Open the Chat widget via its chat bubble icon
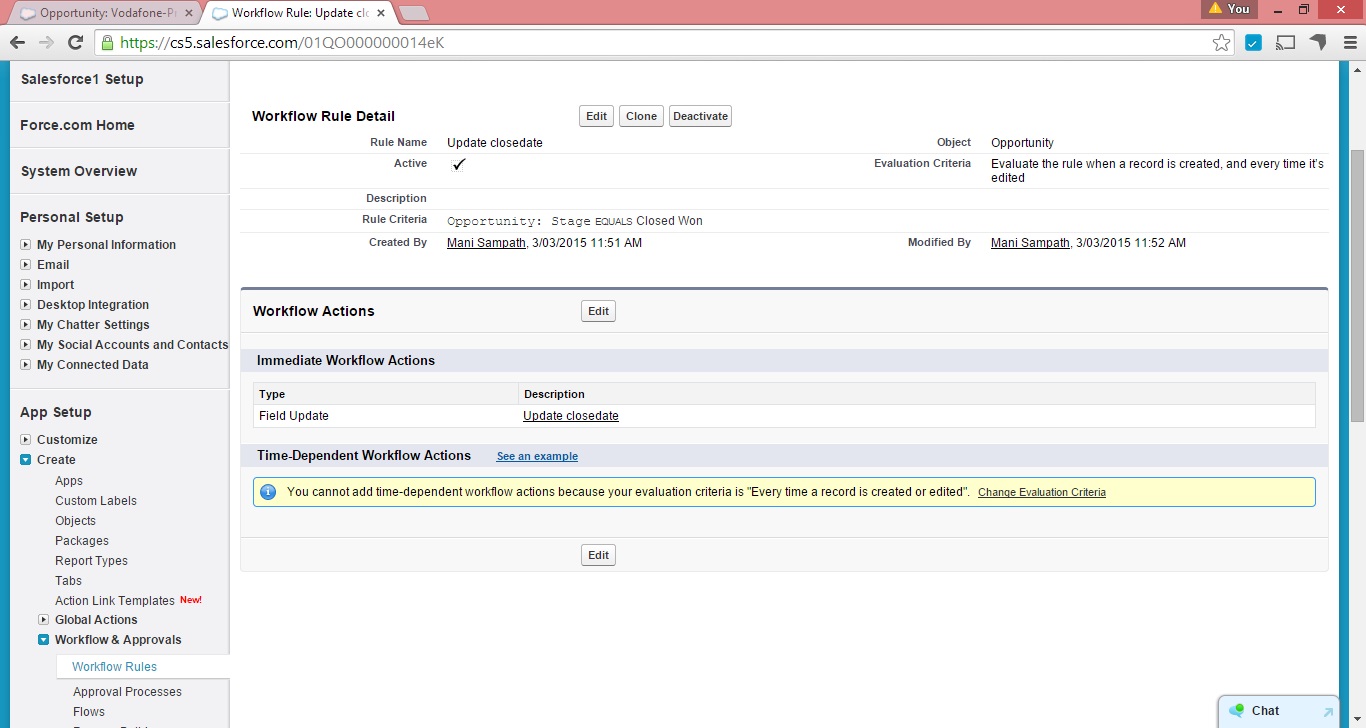This screenshot has height=728, width=1366. click(1236, 710)
